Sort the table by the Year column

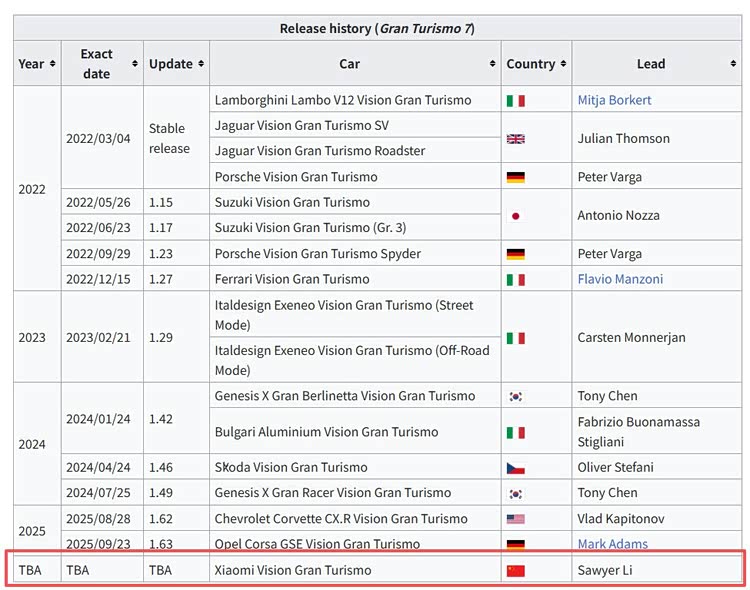[37, 64]
